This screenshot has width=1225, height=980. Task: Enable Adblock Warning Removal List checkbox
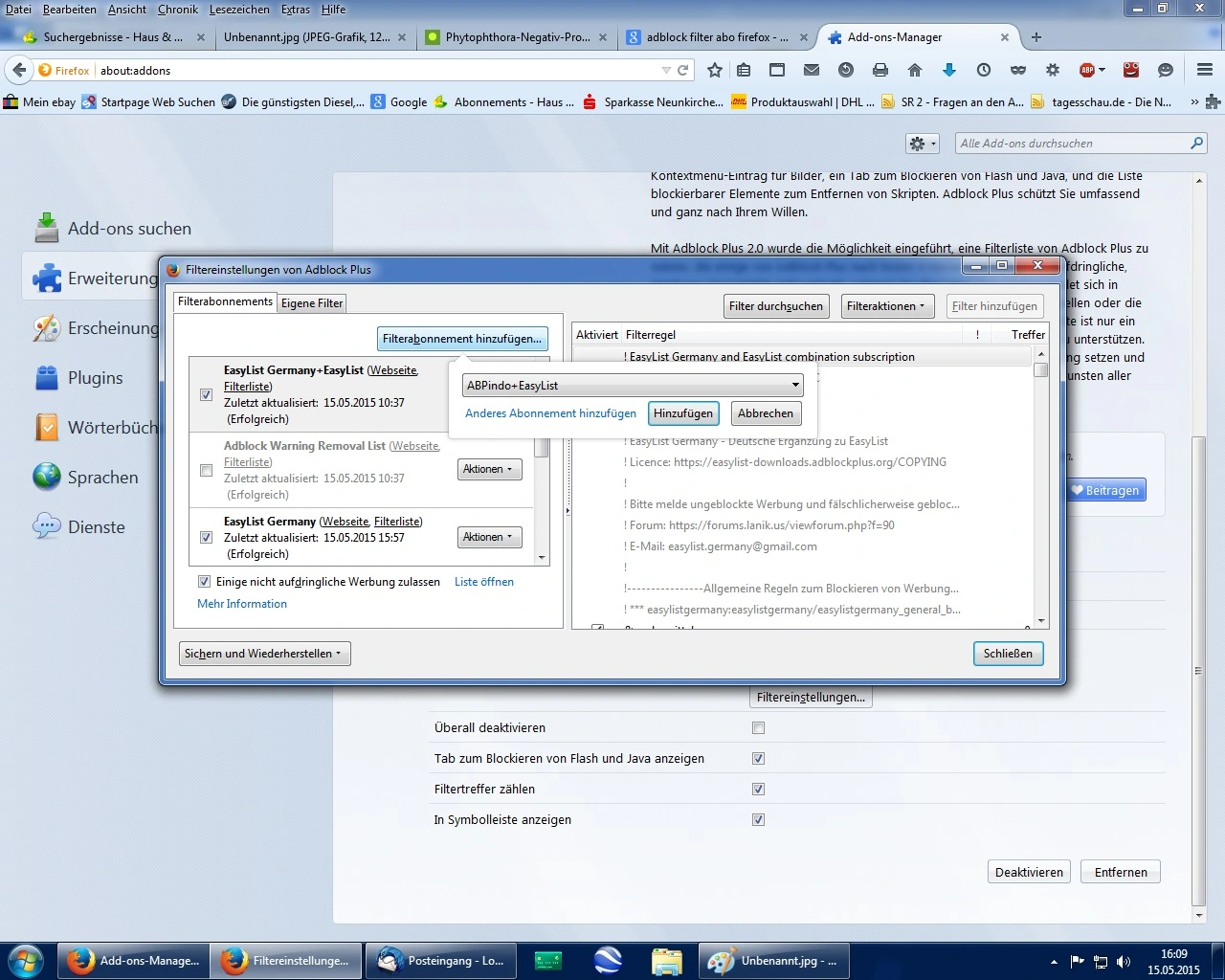tap(206, 470)
